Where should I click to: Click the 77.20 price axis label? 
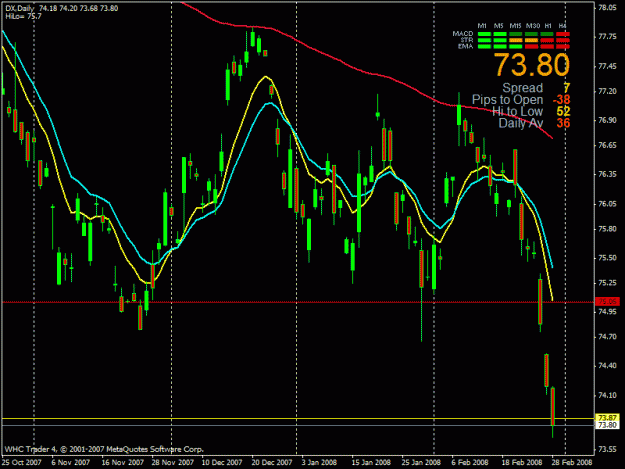tap(607, 91)
